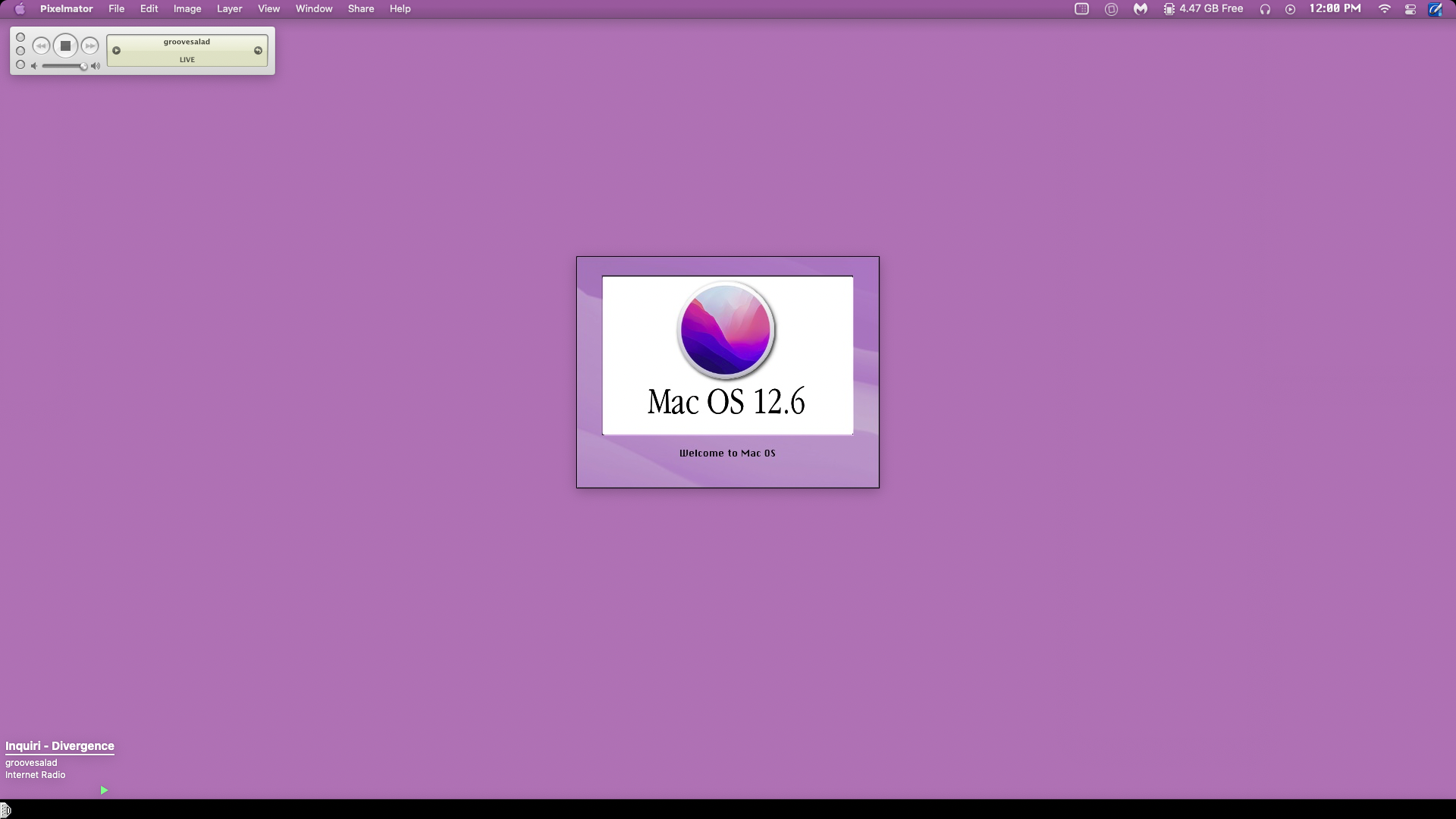This screenshot has width=1456, height=819.
Task: Open Control Center in the menu bar
Action: (x=1410, y=9)
